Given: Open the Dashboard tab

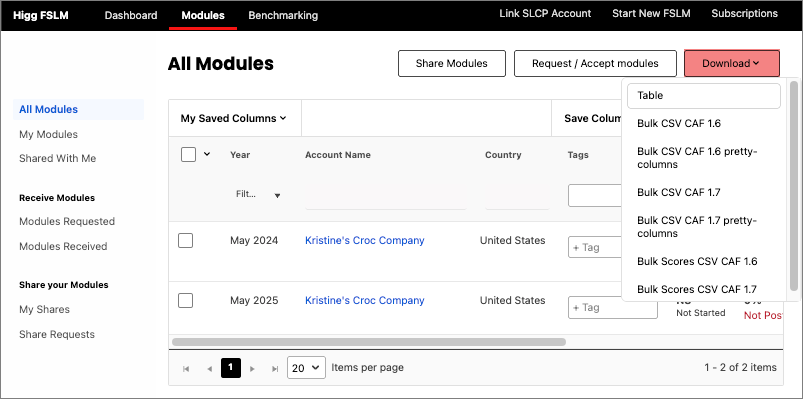Looking at the screenshot, I should [131, 15].
